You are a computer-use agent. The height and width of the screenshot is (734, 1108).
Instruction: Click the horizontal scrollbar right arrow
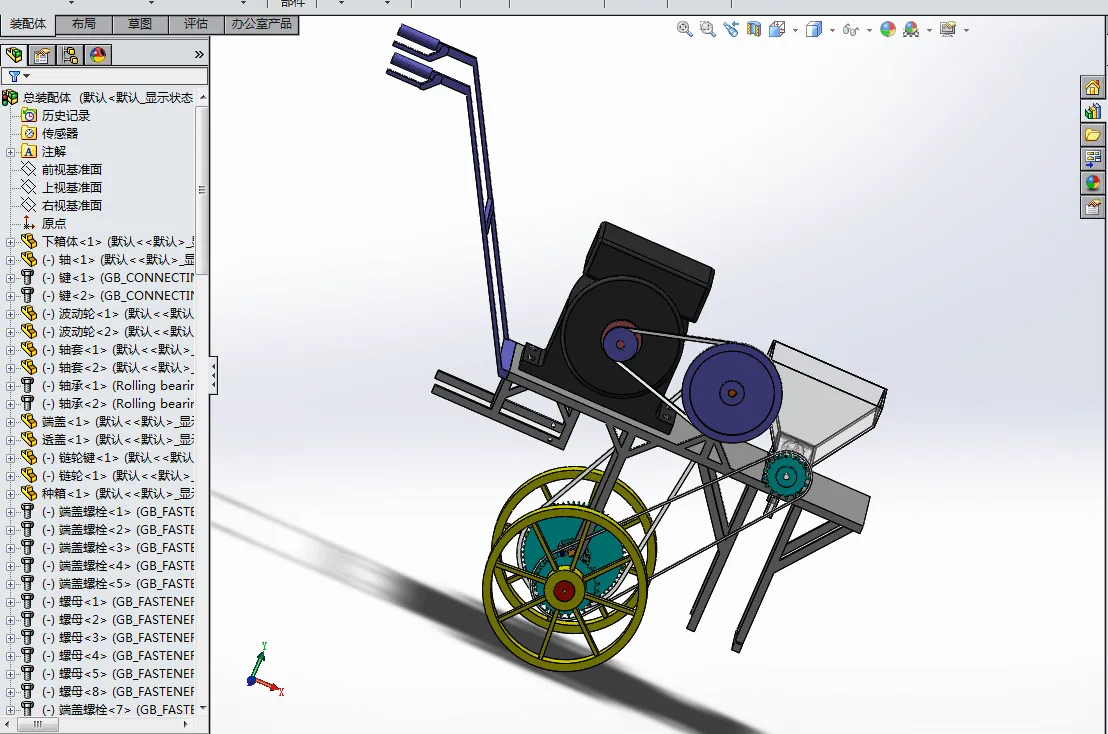click(186, 724)
